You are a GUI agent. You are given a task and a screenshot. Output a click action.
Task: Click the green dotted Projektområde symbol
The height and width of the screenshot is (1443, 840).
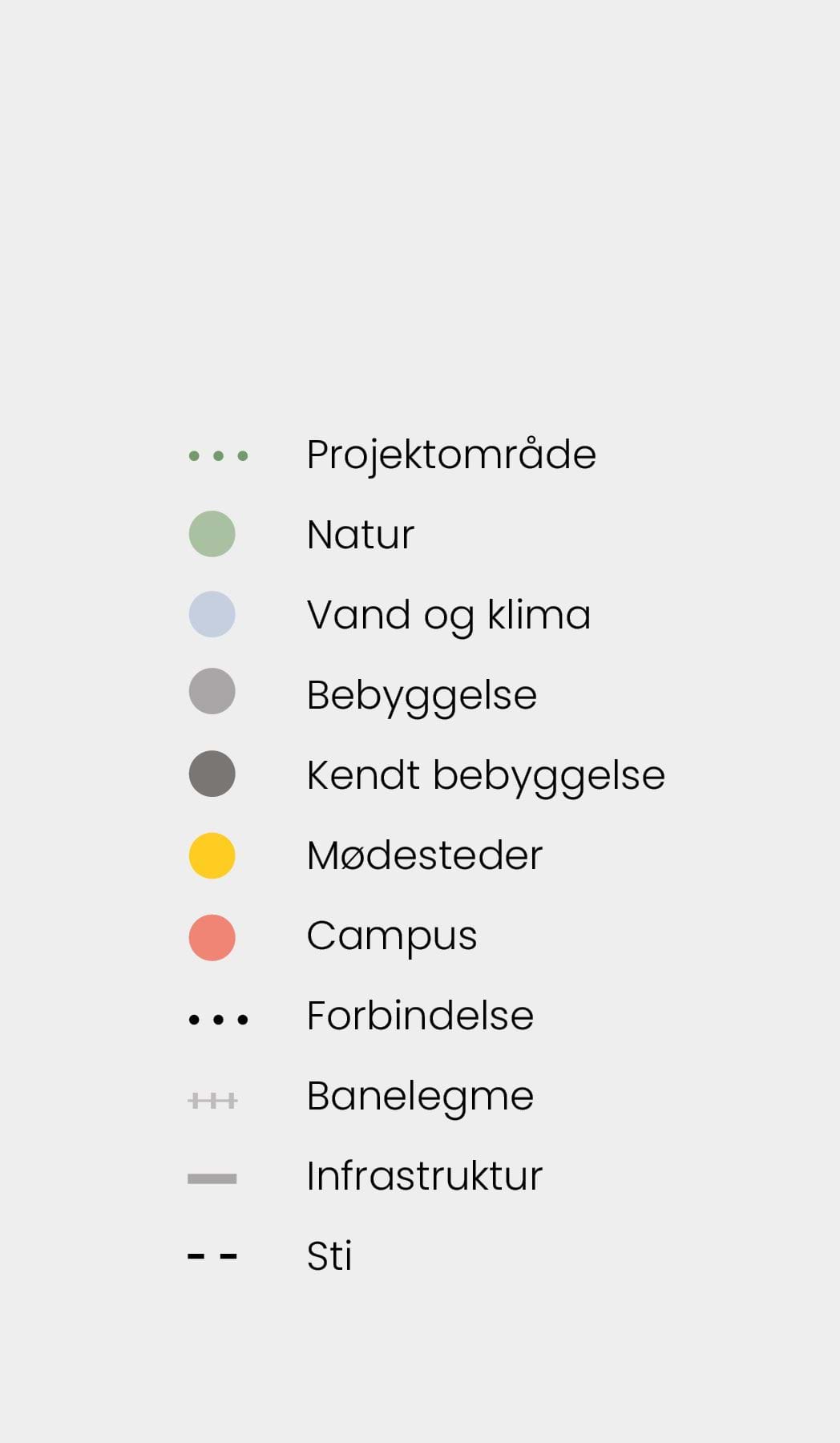tap(218, 456)
